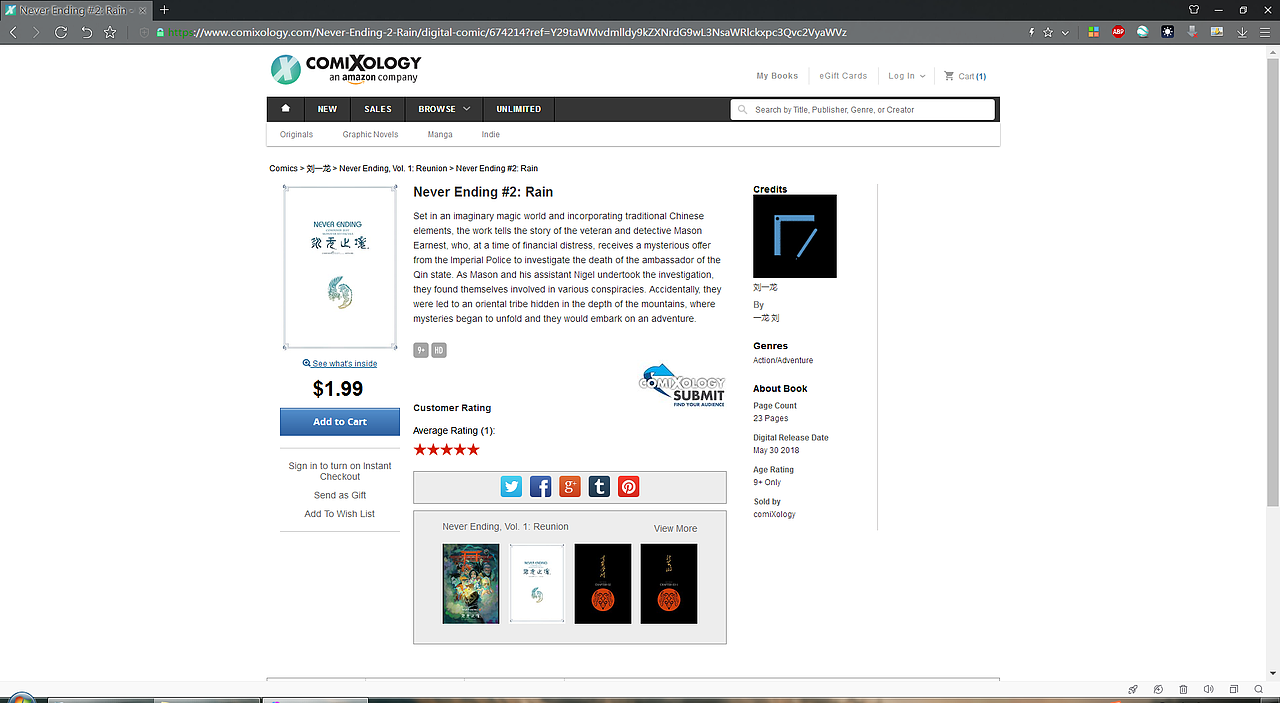Image resolution: width=1280 pixels, height=703 pixels.
Task: Click the search input field
Action: pyautogui.click(x=863, y=110)
